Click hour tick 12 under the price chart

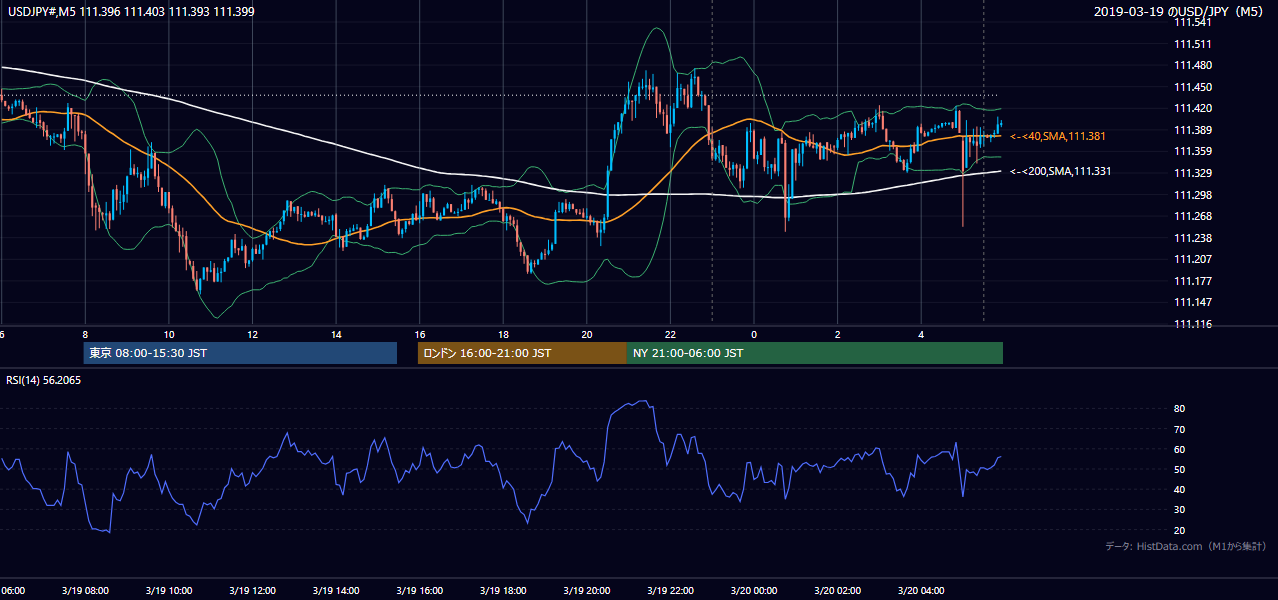(x=252, y=334)
